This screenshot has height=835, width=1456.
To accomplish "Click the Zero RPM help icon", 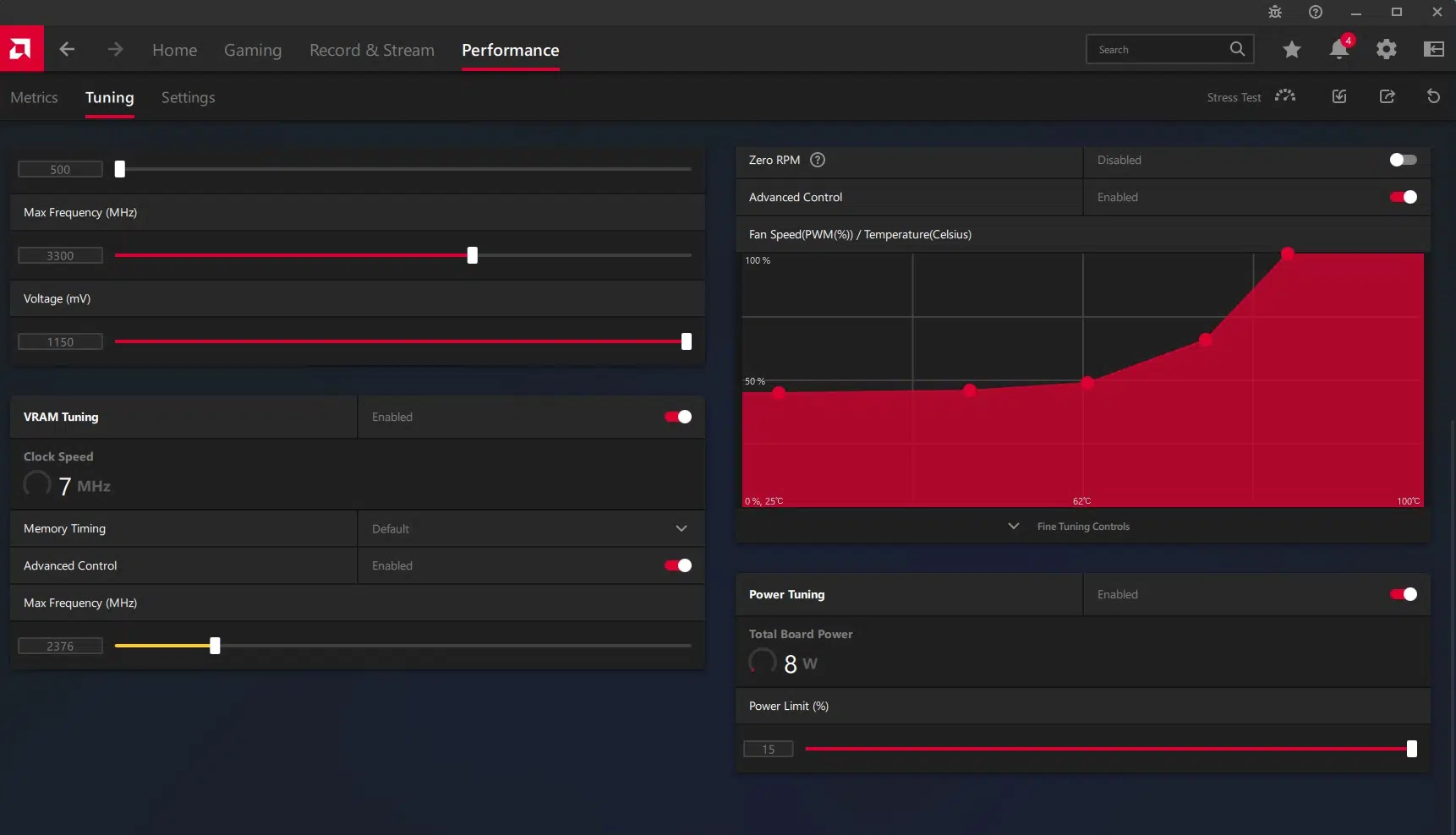I will tap(818, 160).
